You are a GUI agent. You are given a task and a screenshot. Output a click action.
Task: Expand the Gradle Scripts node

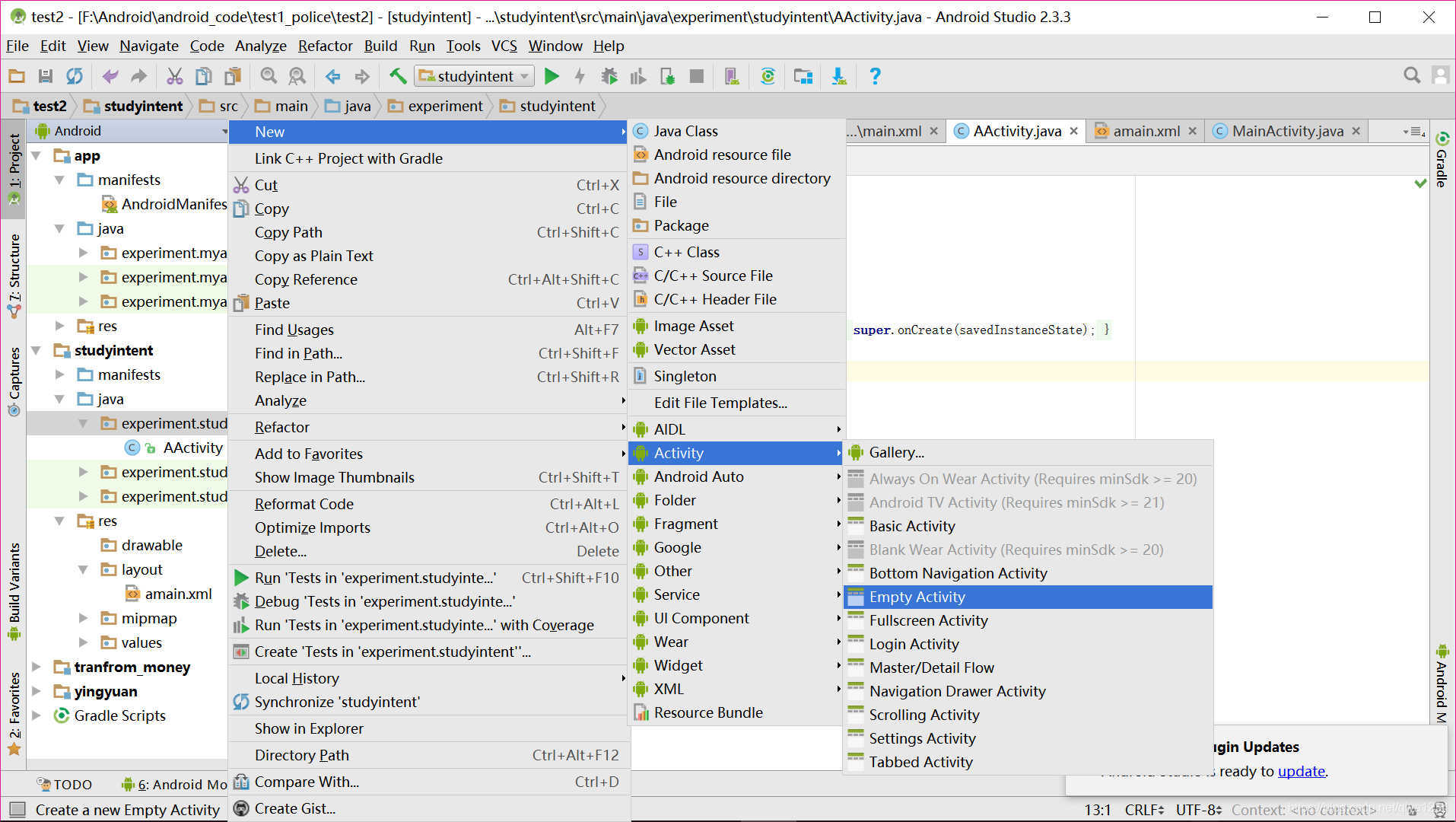[36, 716]
